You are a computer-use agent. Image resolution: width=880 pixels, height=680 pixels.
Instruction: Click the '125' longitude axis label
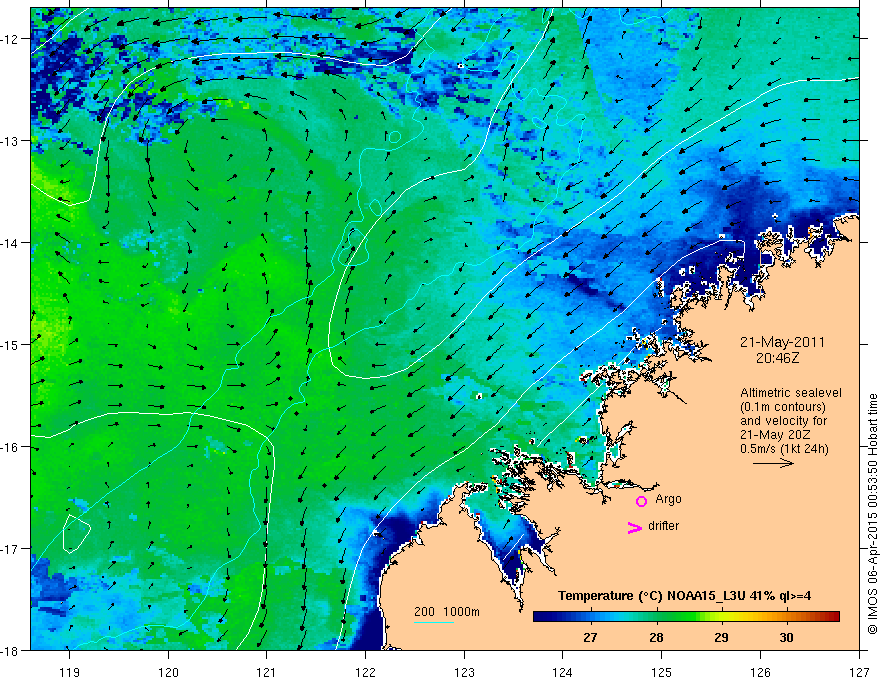(x=662, y=672)
